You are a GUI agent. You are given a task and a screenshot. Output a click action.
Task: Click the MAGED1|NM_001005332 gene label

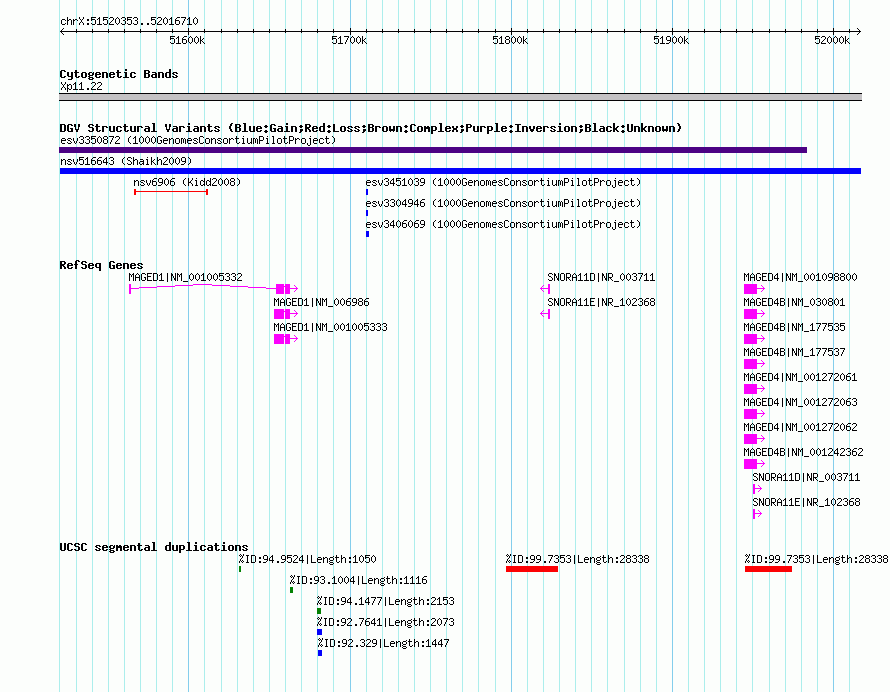click(x=185, y=277)
